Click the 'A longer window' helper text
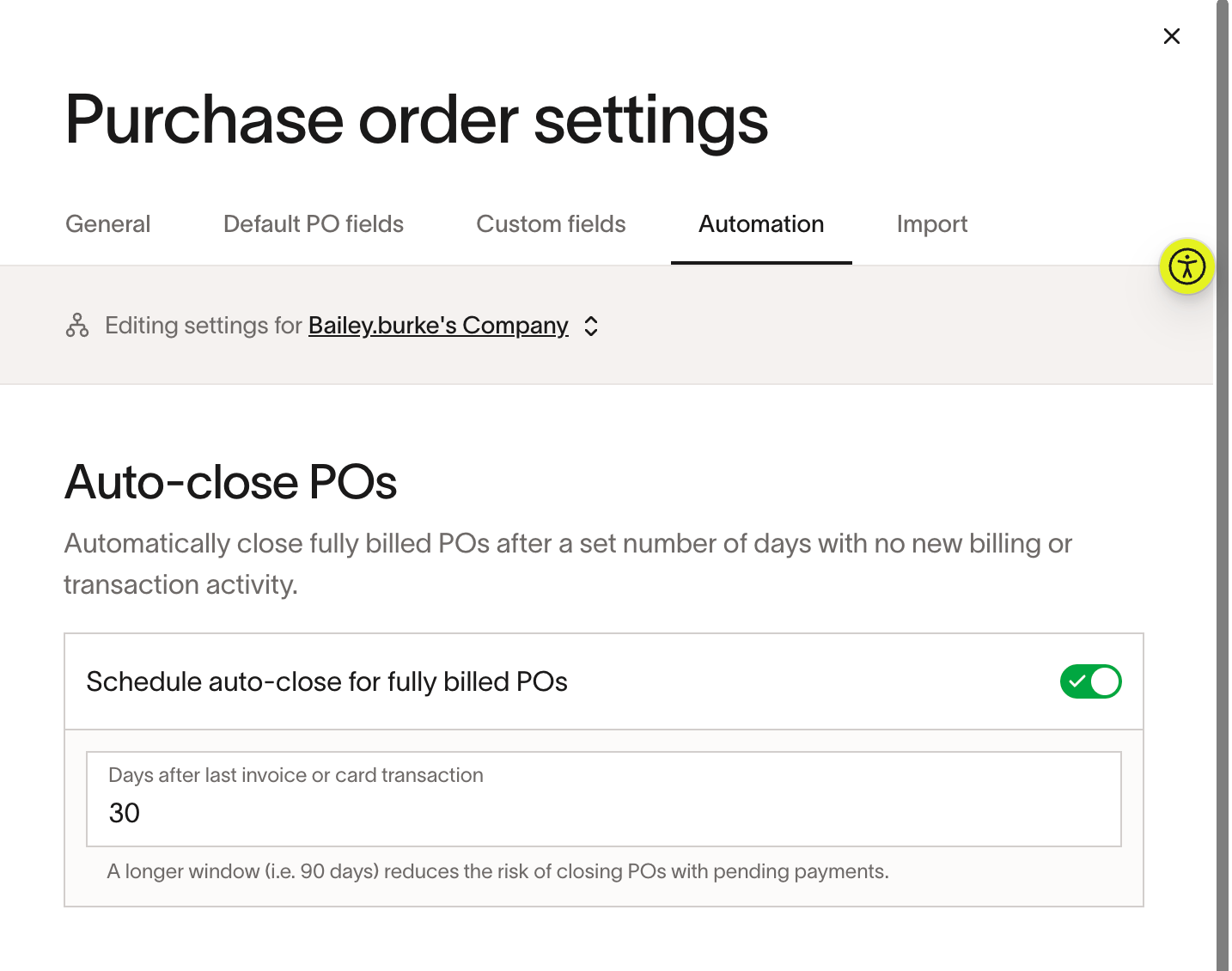1232x971 pixels. tap(497, 871)
